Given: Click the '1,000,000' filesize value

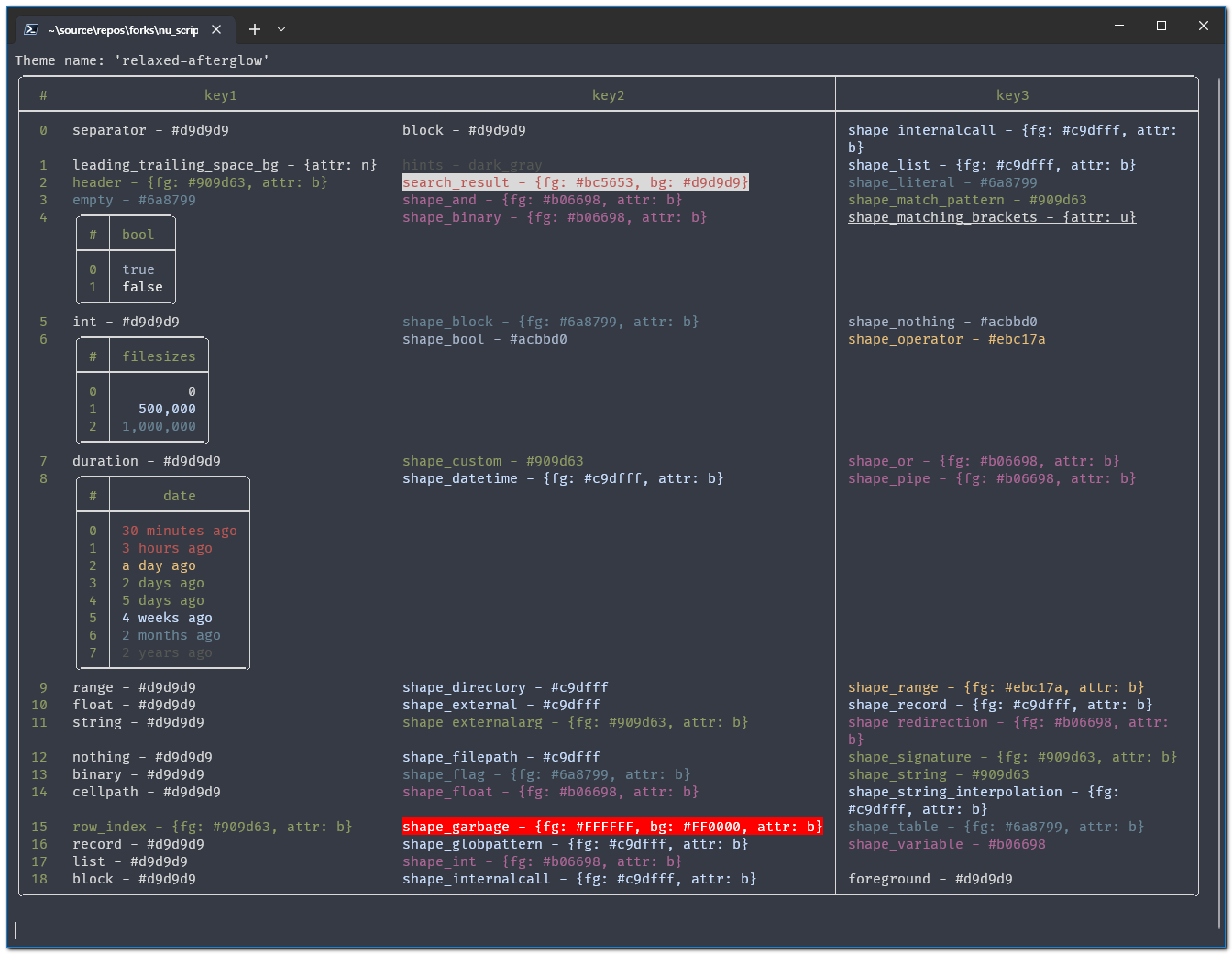Looking at the screenshot, I should [159, 426].
